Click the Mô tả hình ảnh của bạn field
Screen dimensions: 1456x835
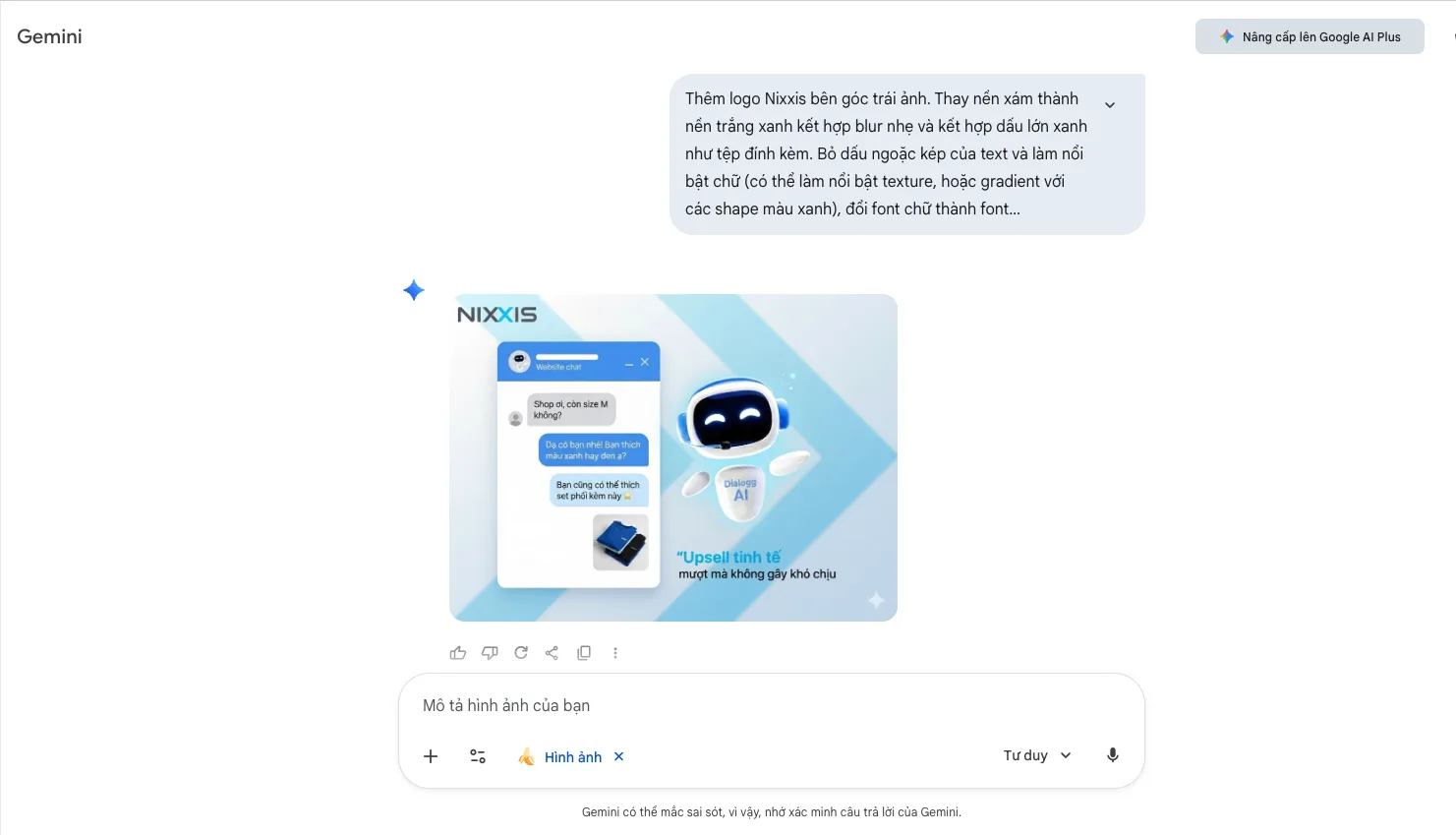click(771, 705)
